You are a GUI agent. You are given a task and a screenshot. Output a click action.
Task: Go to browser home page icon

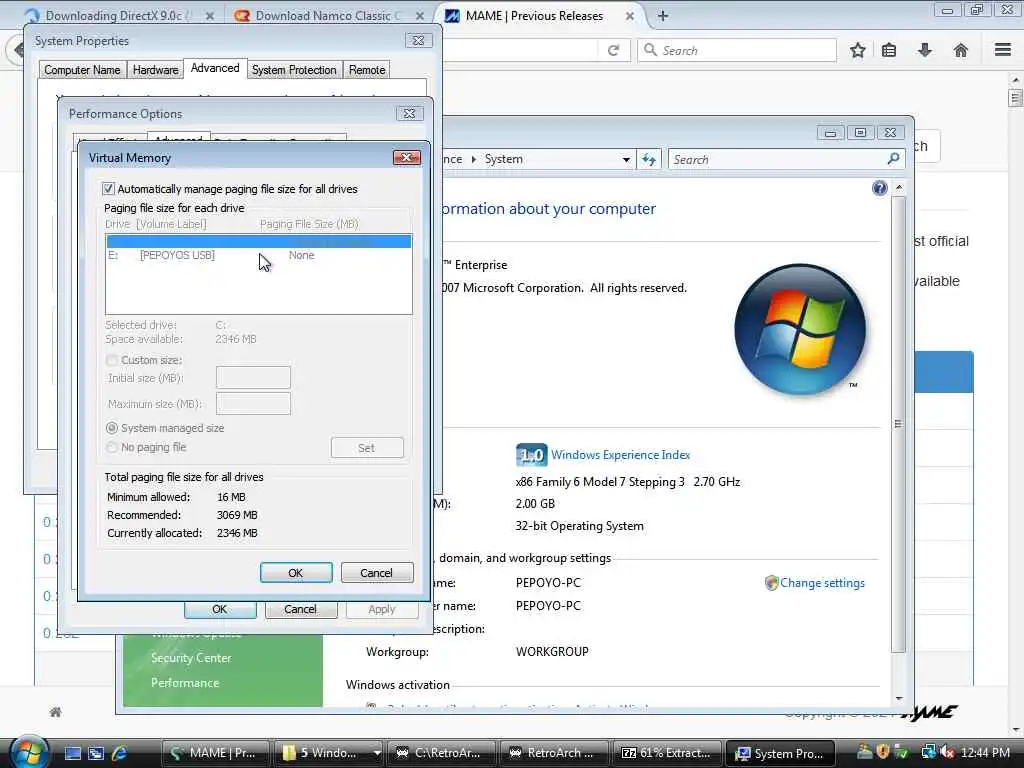click(x=961, y=50)
